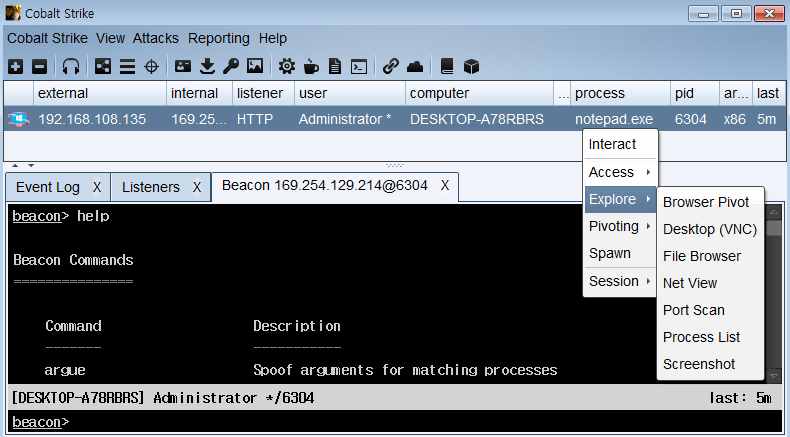The width and height of the screenshot is (790, 437).
Task: Sort sessions by user column
Action: [350, 93]
